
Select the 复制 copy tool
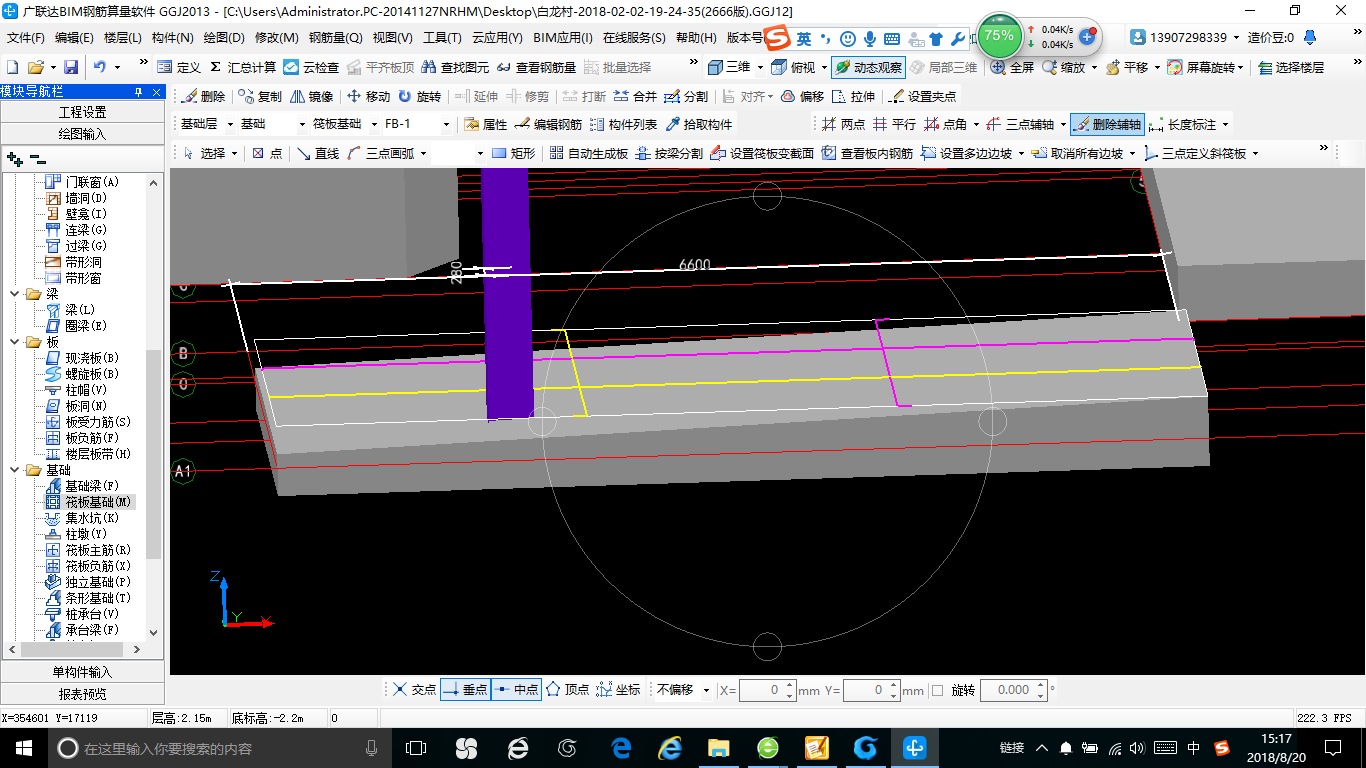coord(260,96)
